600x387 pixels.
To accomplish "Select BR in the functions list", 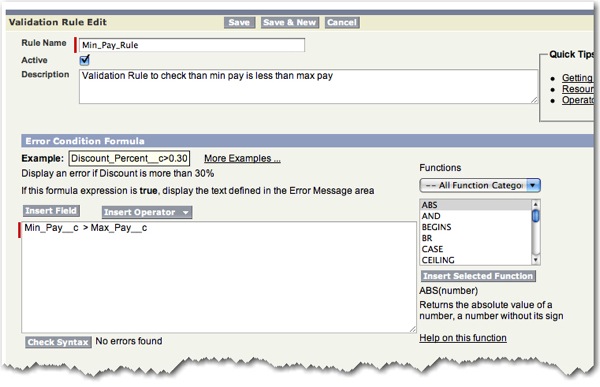I will point(476,238).
